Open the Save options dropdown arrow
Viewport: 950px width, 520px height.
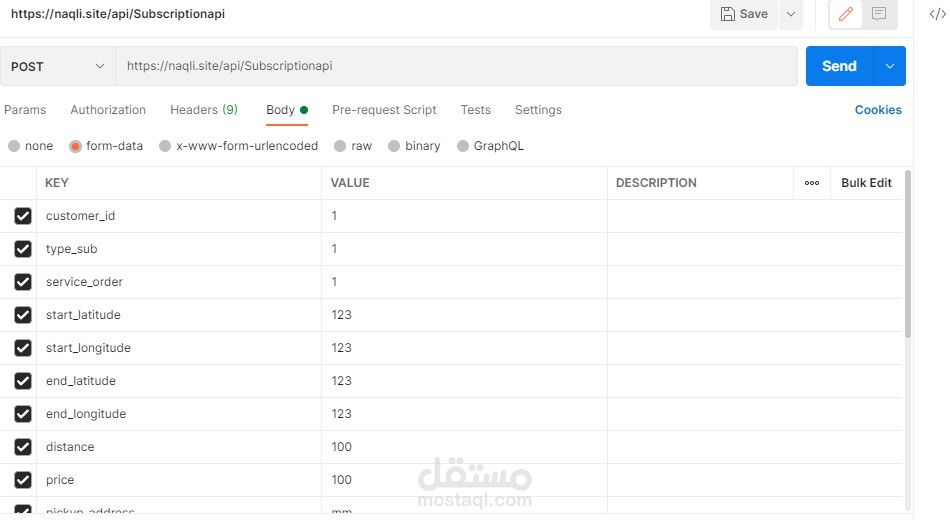click(791, 14)
